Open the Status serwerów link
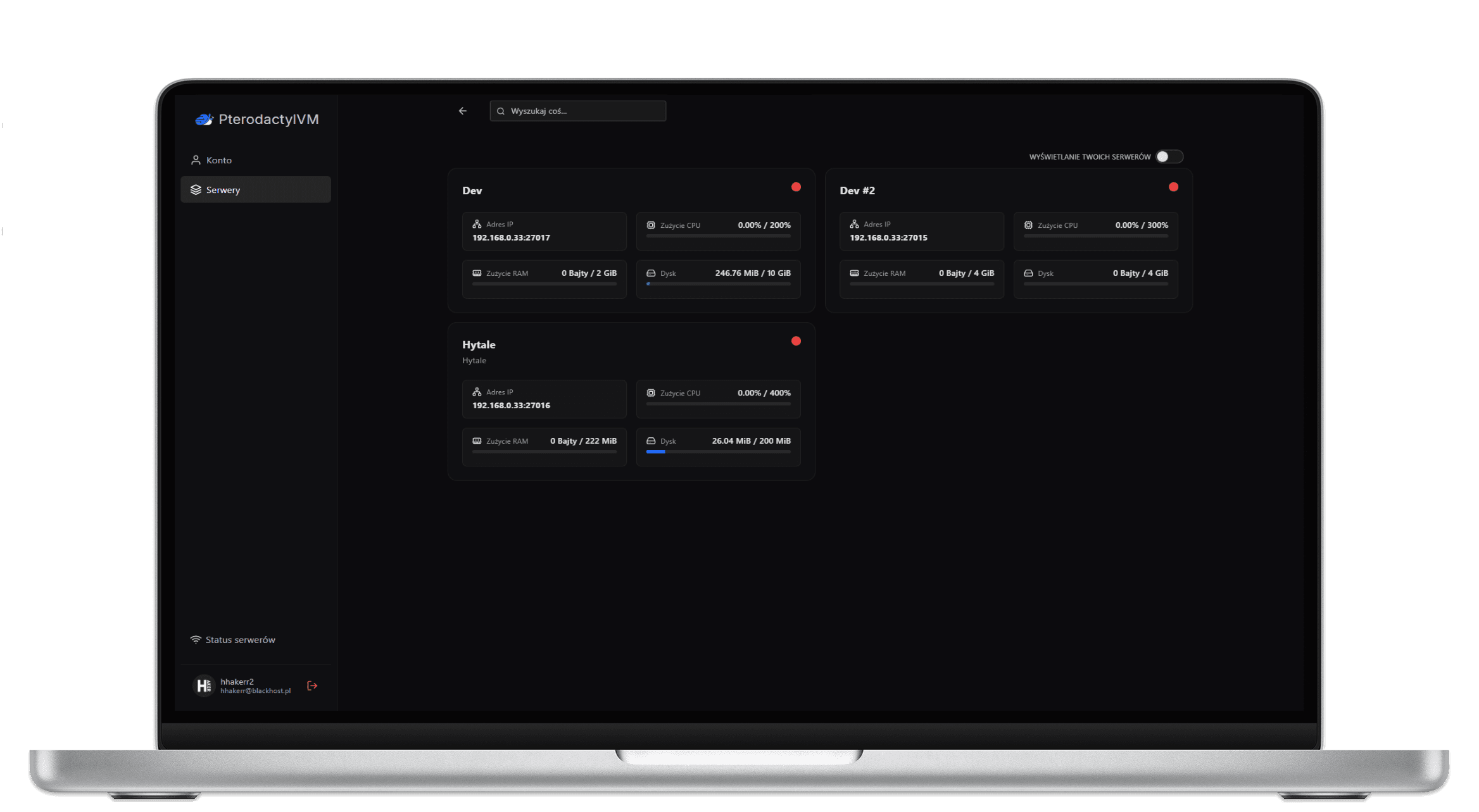Image resolution: width=1479 pixels, height=812 pixels. 240,640
